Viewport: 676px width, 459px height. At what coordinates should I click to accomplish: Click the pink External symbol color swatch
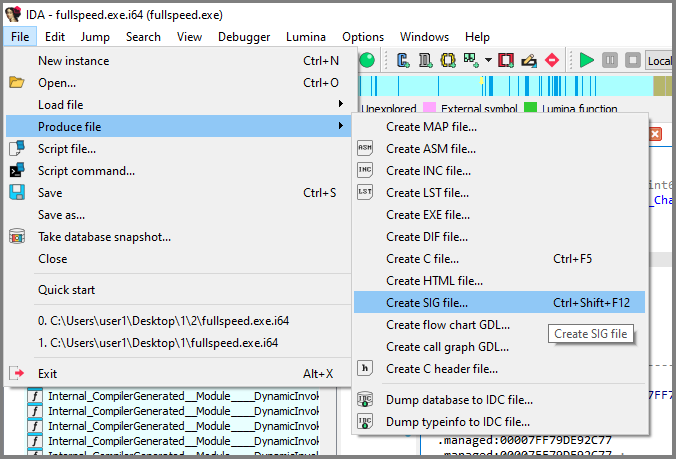point(429,107)
